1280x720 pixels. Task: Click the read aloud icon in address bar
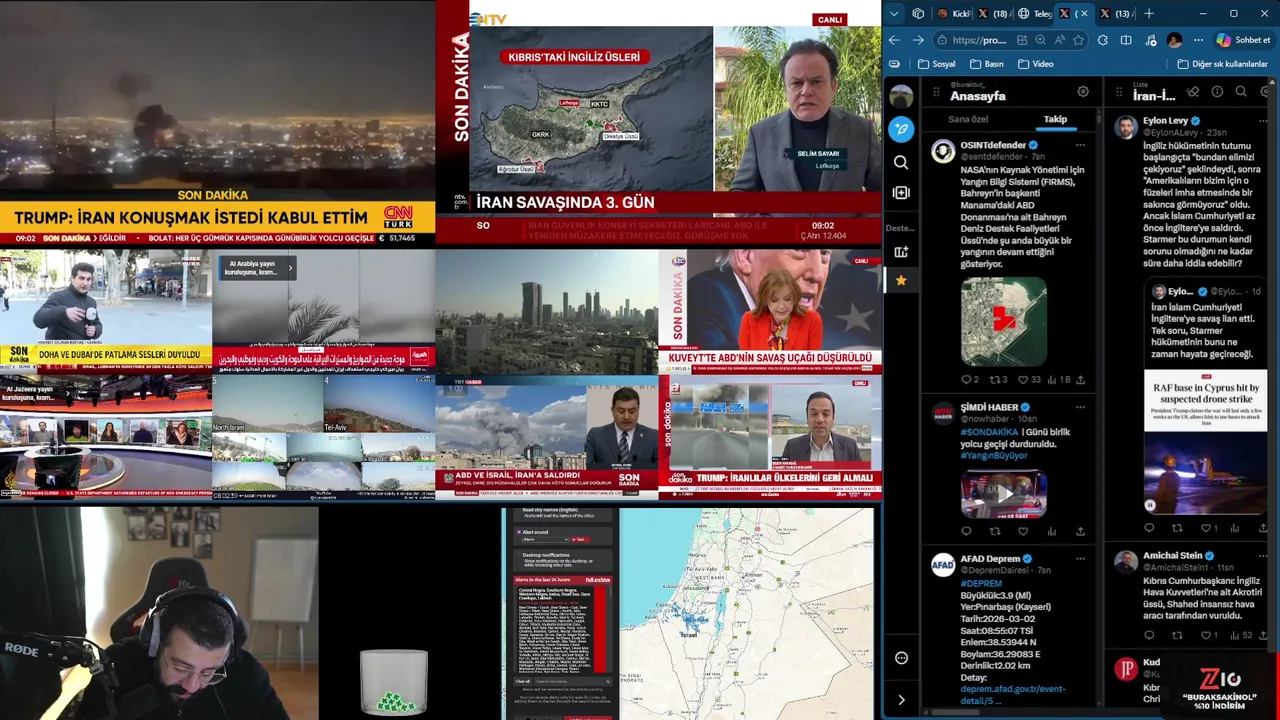tap(1059, 40)
